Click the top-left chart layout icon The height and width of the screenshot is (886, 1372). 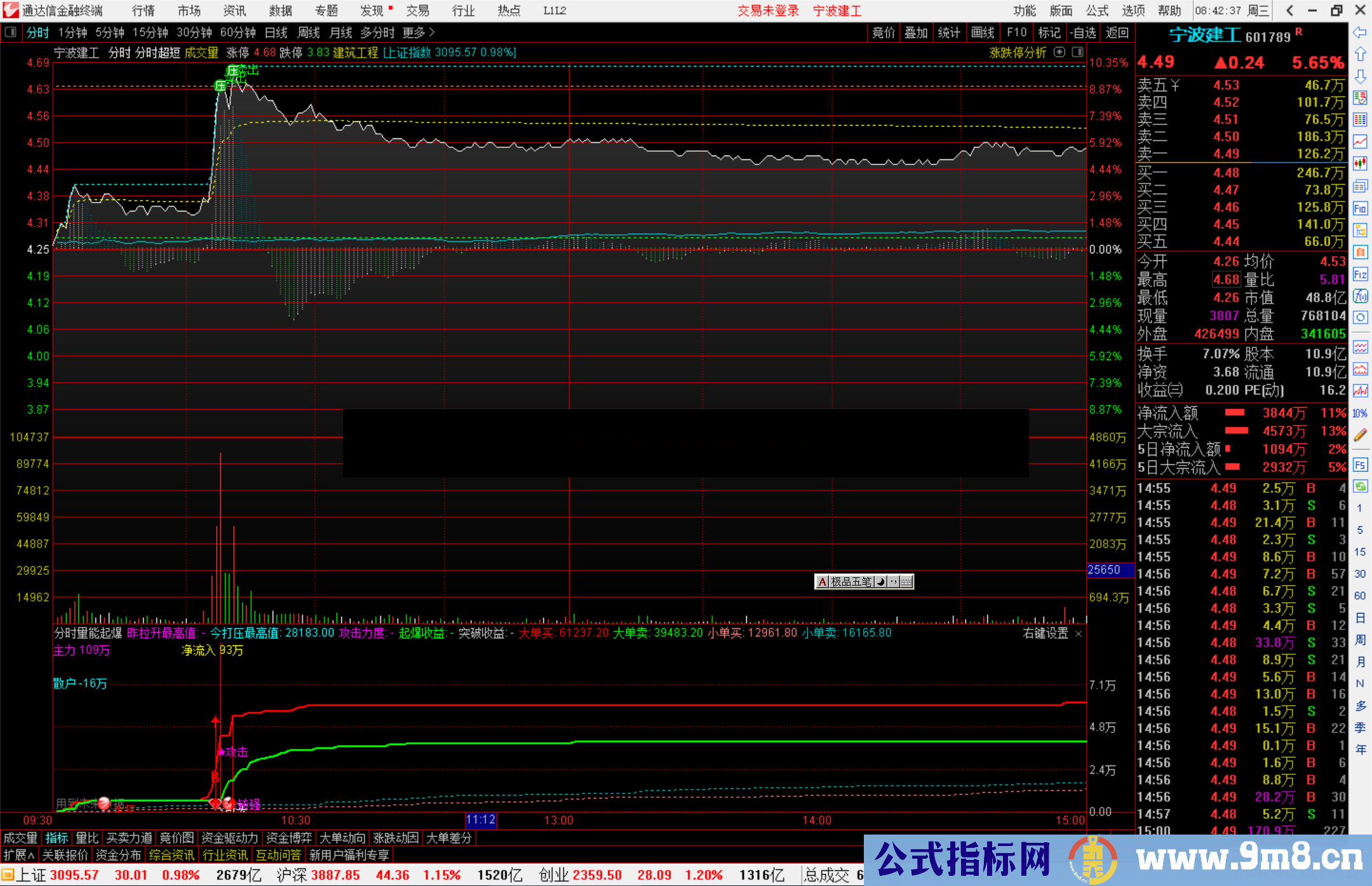click(11, 32)
